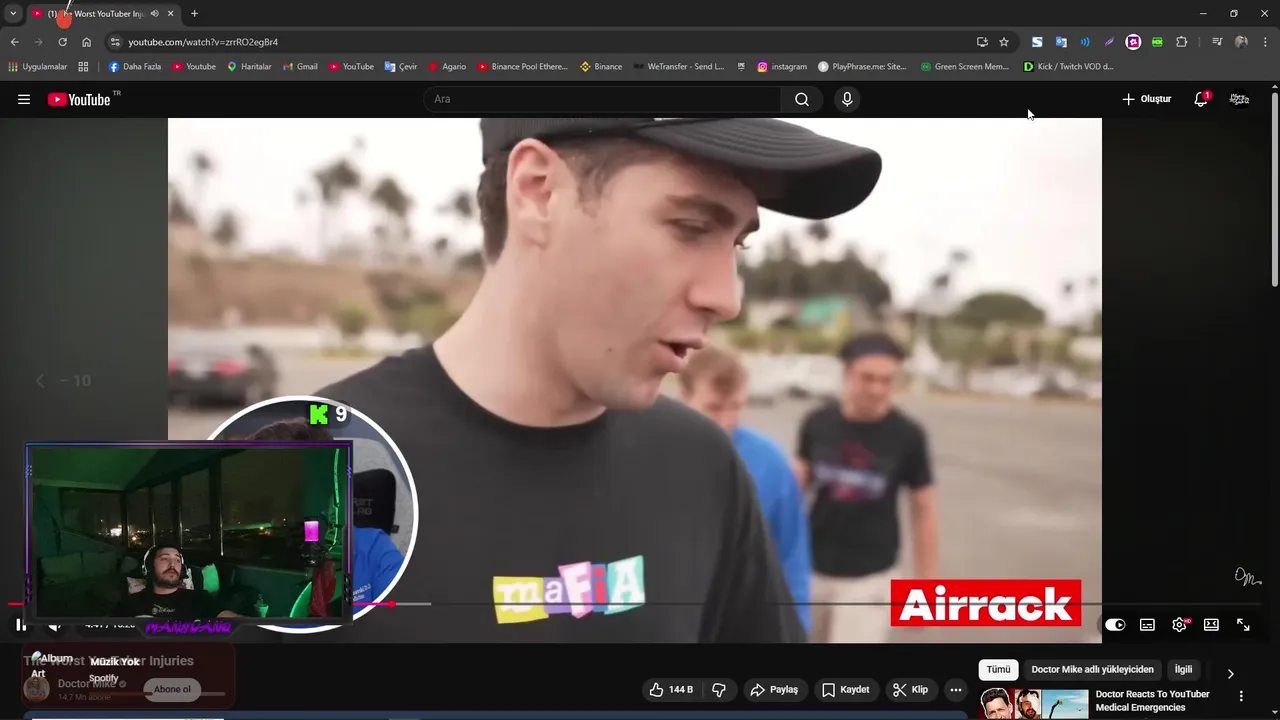1280x720 pixels.
Task: Open Chrome profile avatar
Action: (x=1241, y=42)
